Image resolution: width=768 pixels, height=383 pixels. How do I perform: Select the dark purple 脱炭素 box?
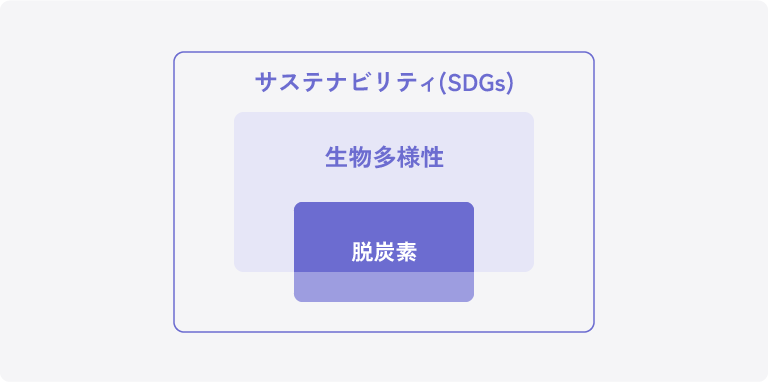point(384,237)
